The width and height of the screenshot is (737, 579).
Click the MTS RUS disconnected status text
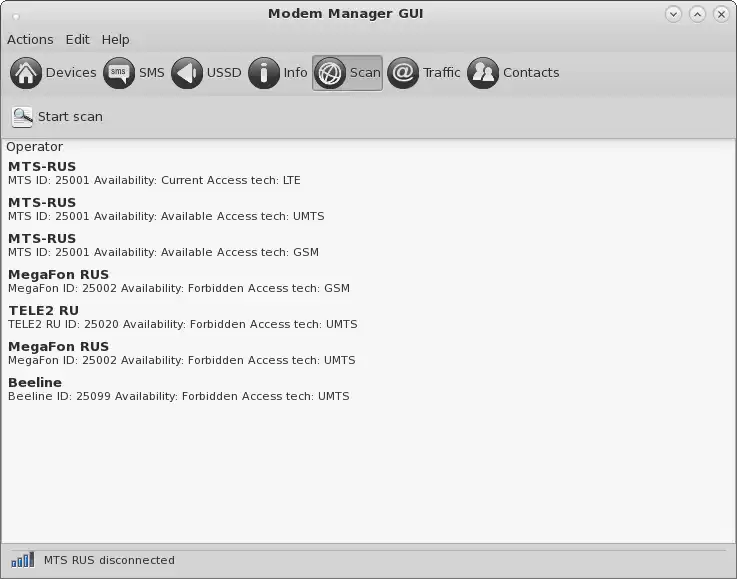[109, 560]
